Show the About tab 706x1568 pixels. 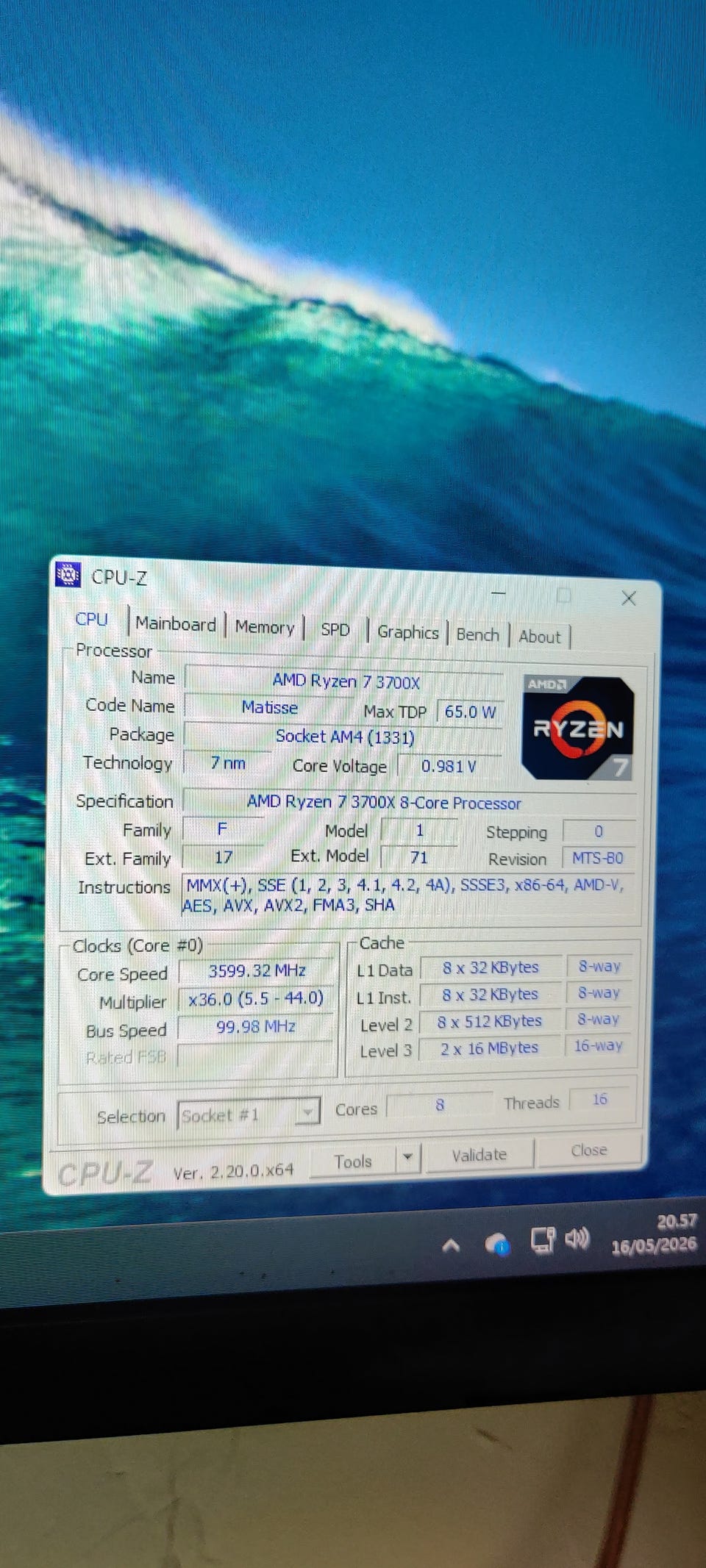coord(539,637)
